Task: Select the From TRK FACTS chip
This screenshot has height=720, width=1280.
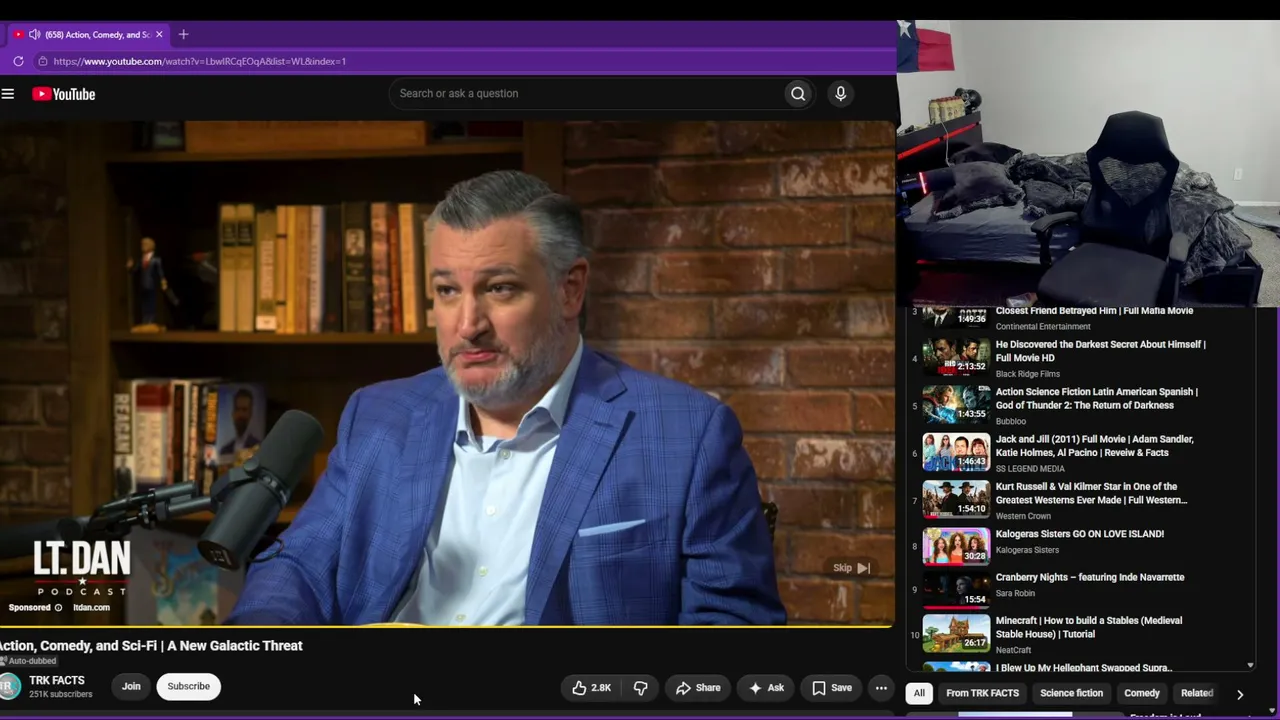Action: pyautogui.click(x=982, y=693)
